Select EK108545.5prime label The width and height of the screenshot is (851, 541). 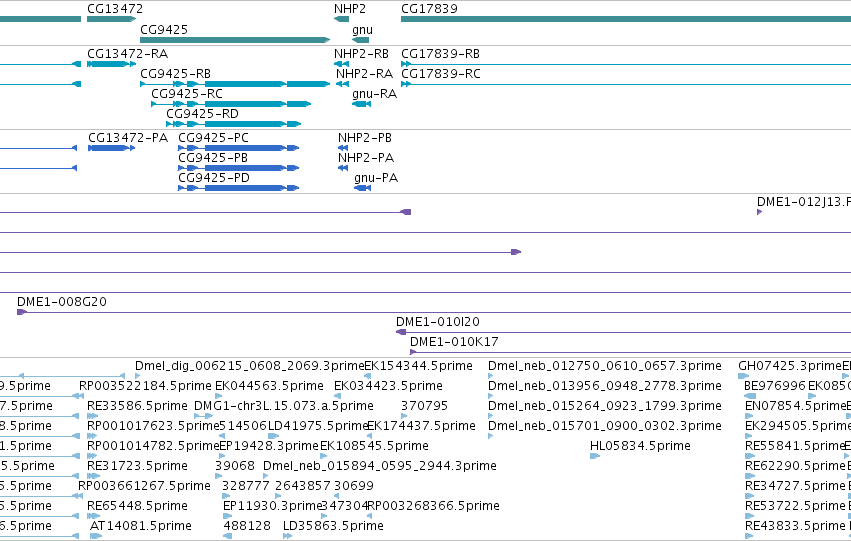click(374, 446)
